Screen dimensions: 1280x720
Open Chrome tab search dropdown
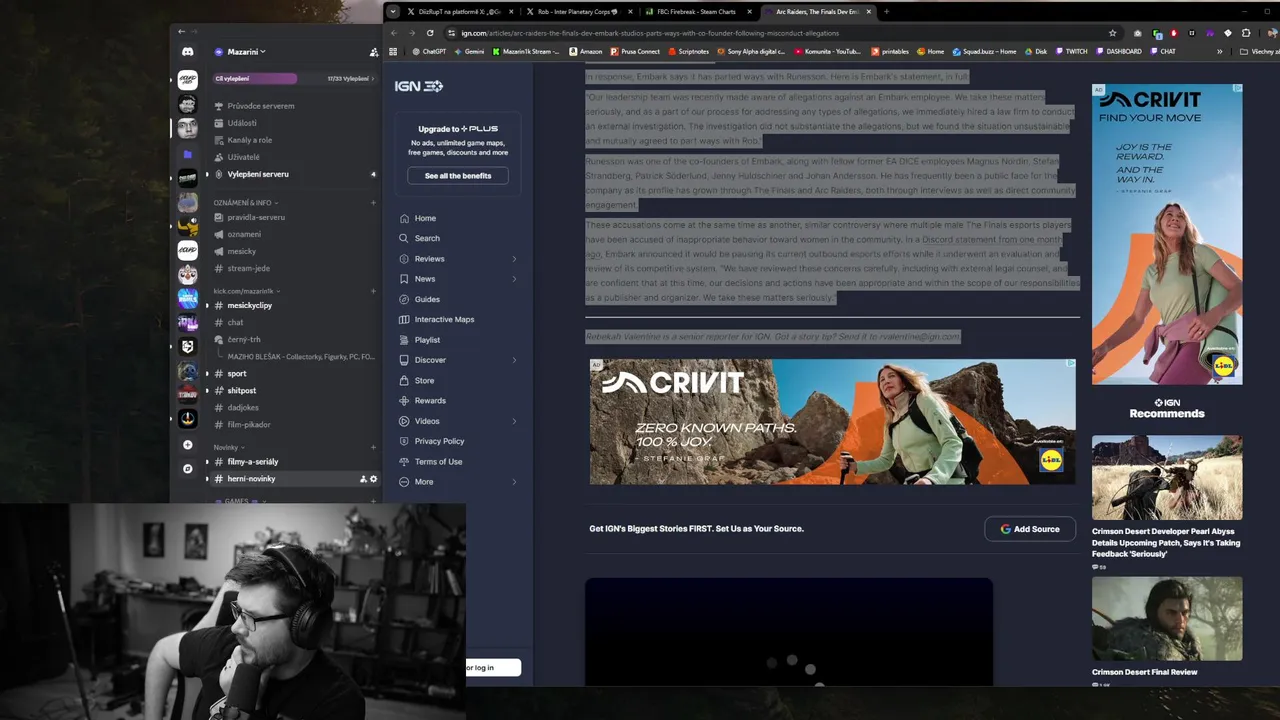[x=393, y=12]
